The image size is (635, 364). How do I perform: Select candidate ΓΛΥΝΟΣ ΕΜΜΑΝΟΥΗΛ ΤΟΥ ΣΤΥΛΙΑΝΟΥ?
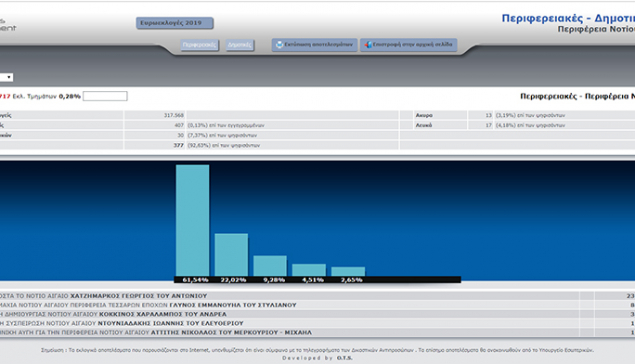(x=233, y=305)
